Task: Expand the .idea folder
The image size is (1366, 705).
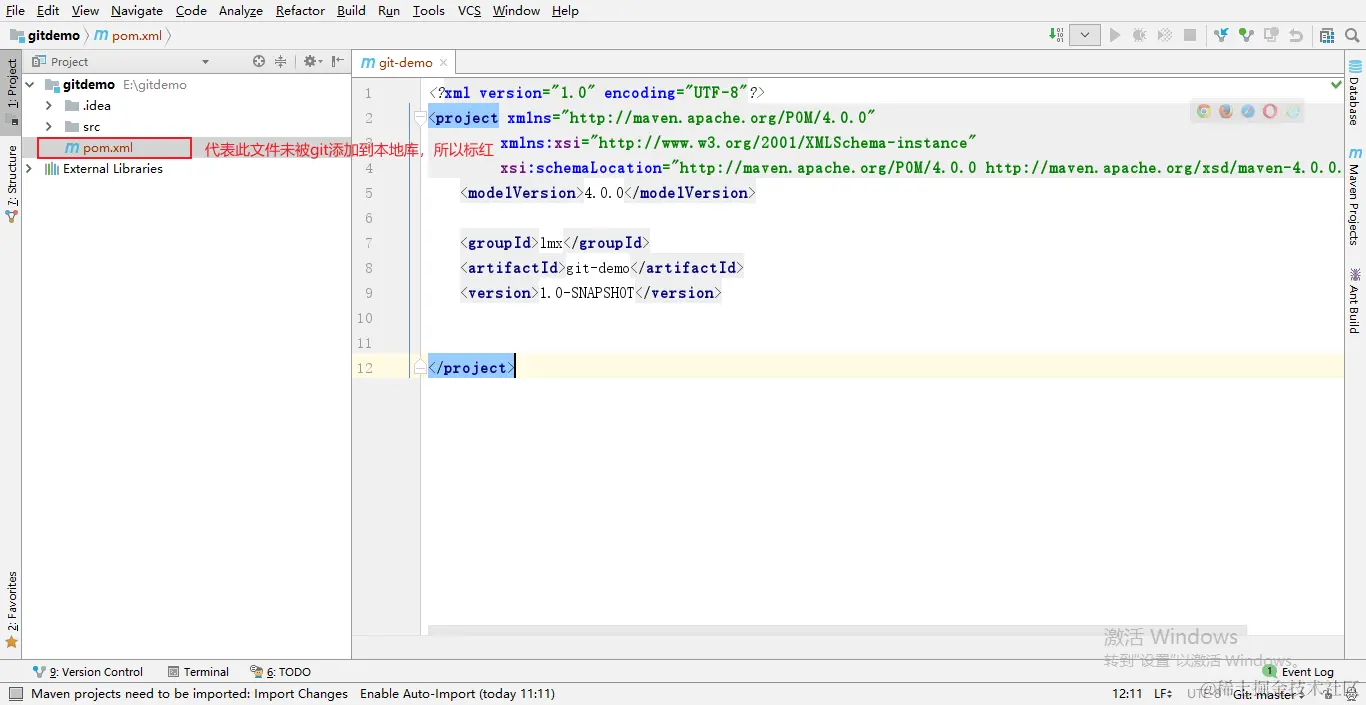Action: 48,106
